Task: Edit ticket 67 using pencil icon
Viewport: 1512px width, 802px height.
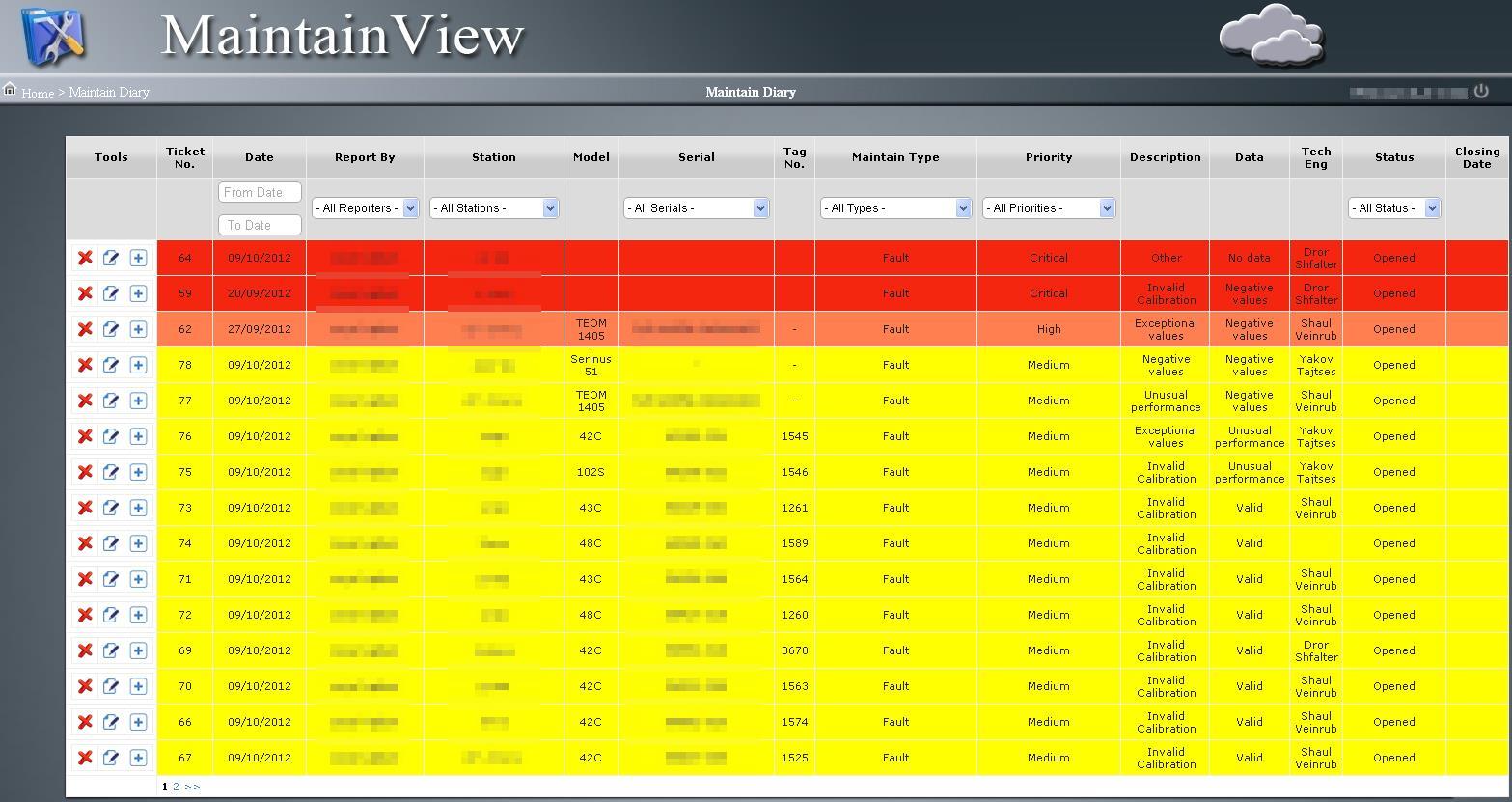Action: 111,758
